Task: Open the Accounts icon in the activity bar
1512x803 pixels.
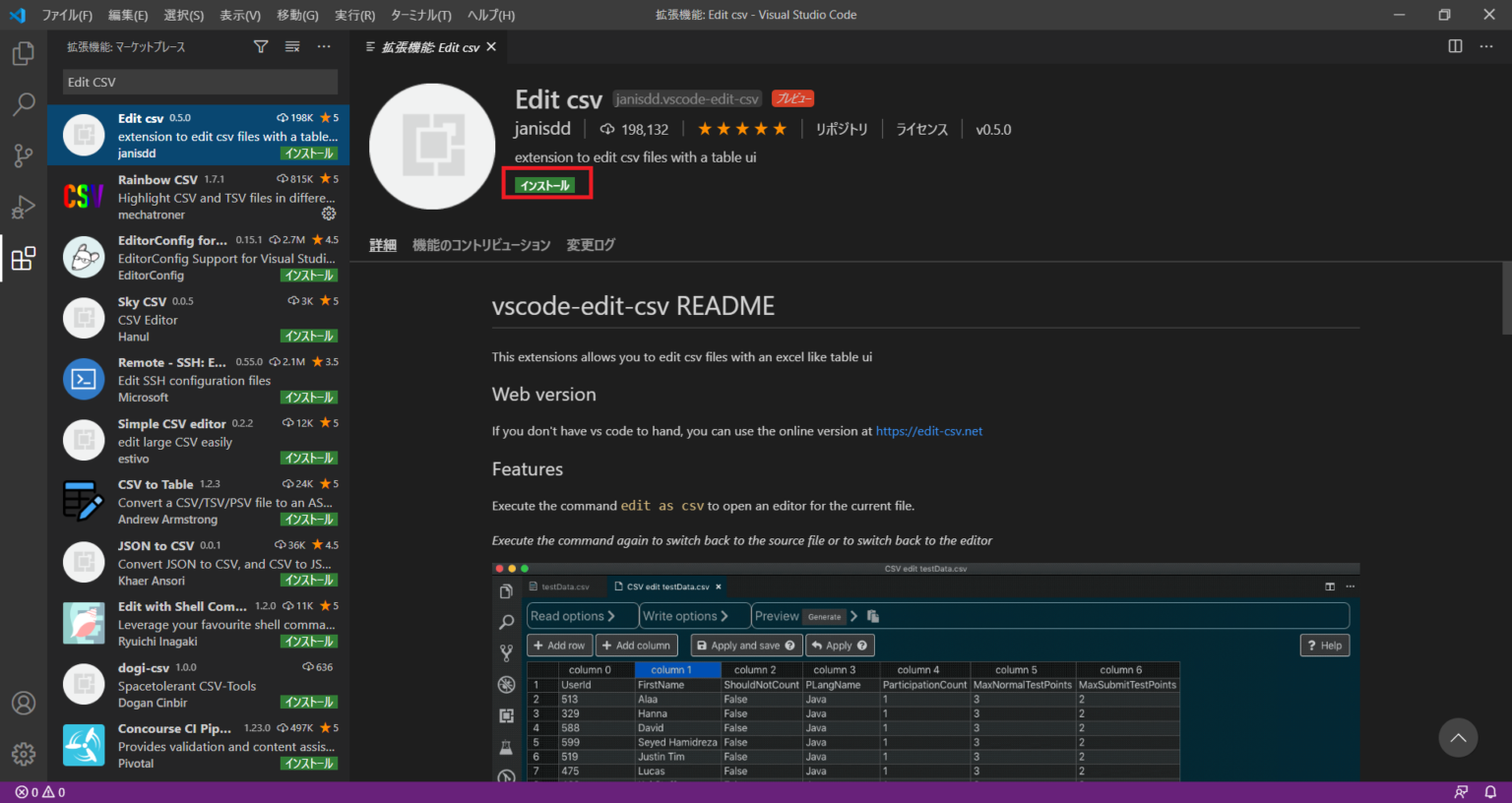Action: pos(23,703)
